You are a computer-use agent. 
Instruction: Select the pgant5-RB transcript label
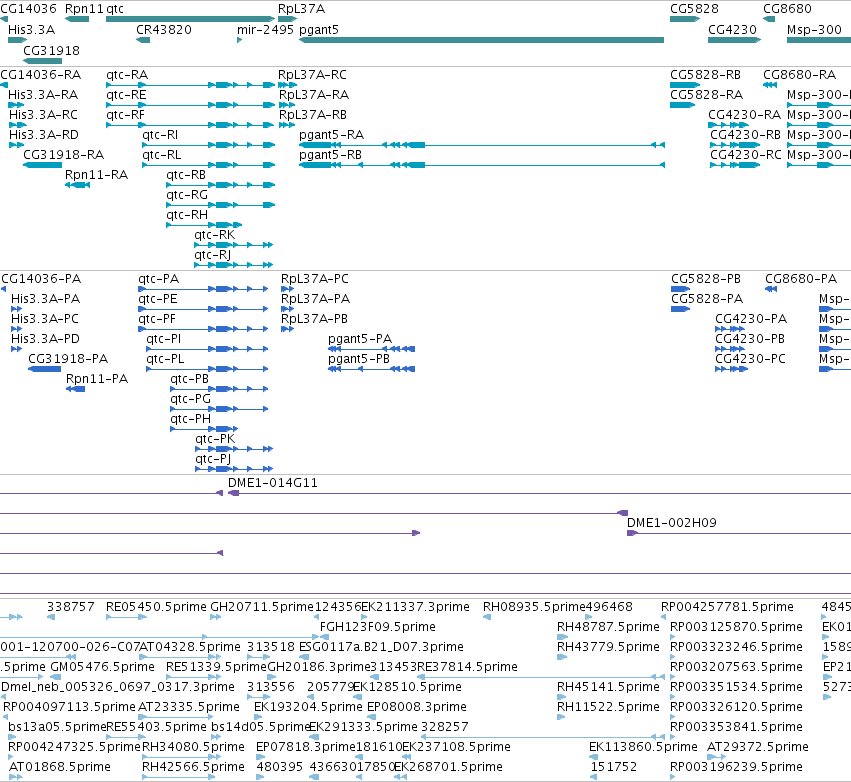[331, 155]
